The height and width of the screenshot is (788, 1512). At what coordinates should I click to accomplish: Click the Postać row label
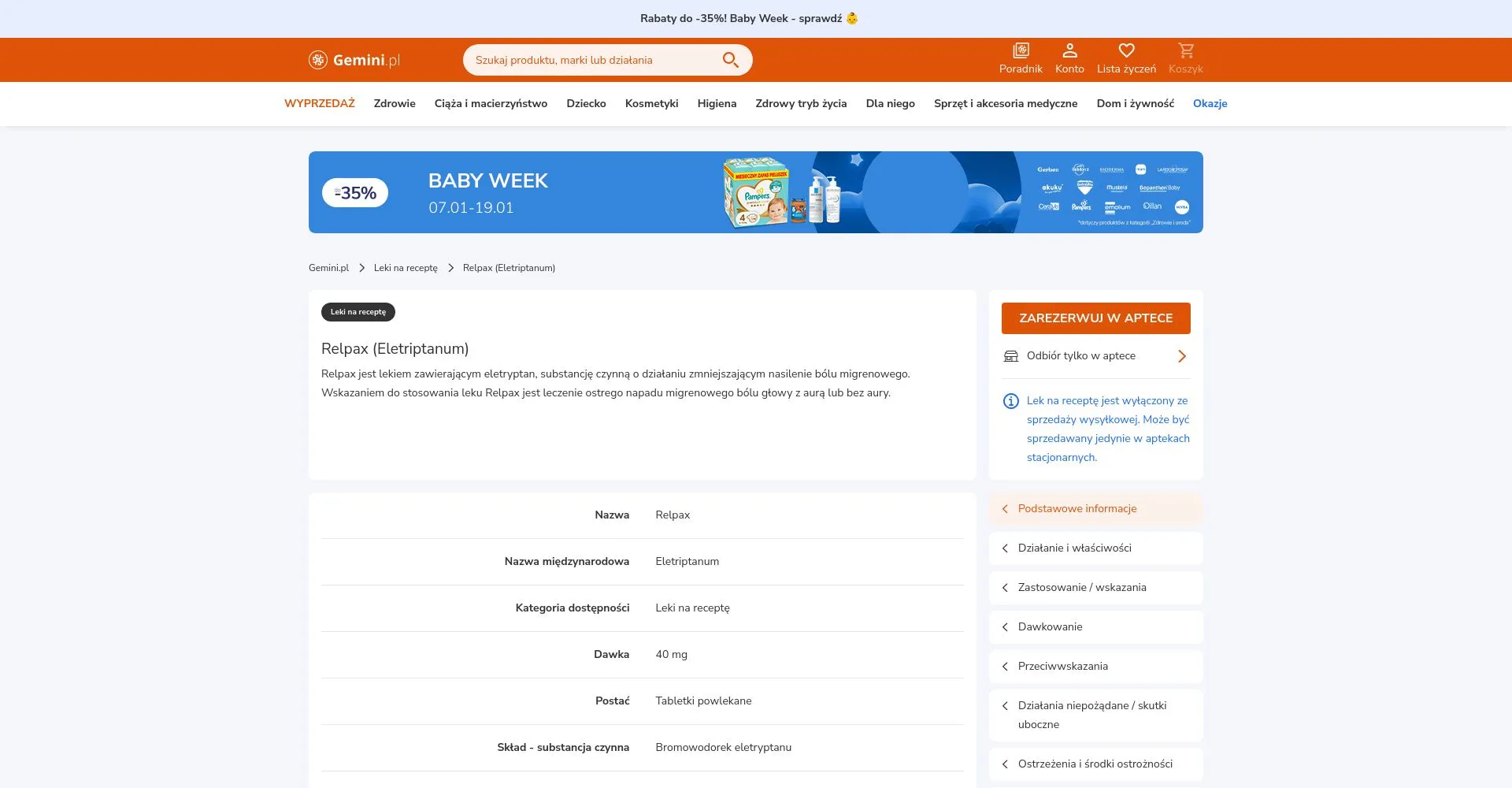[612, 701]
